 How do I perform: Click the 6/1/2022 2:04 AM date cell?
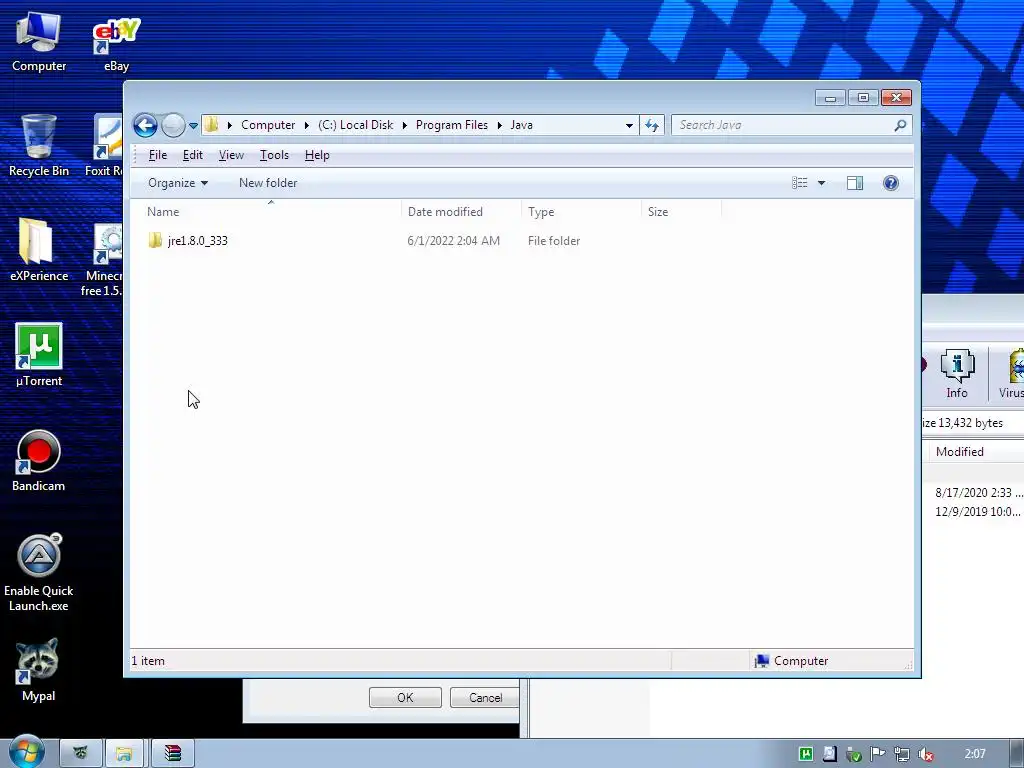(453, 240)
